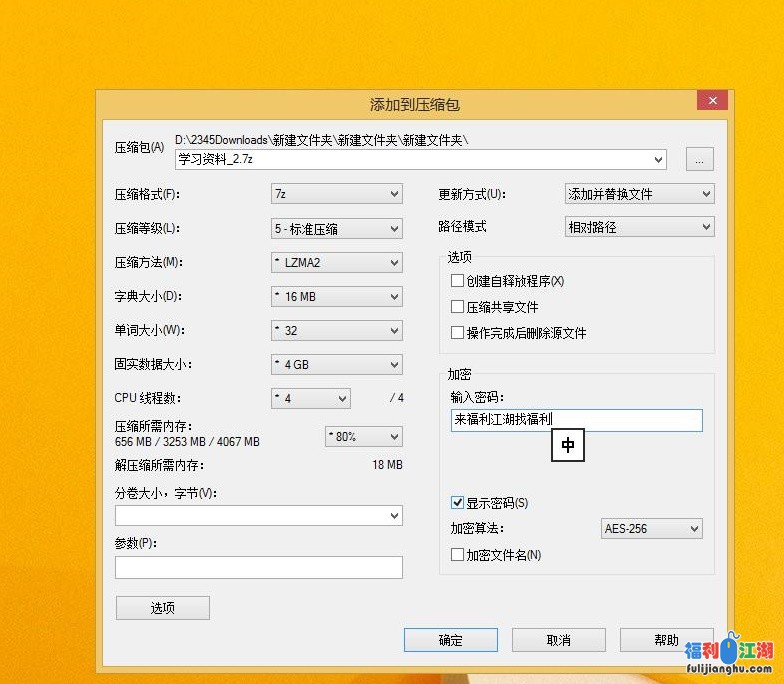Image resolution: width=784 pixels, height=684 pixels.
Task: Click the Chinese IME indicator box
Action: (568, 446)
